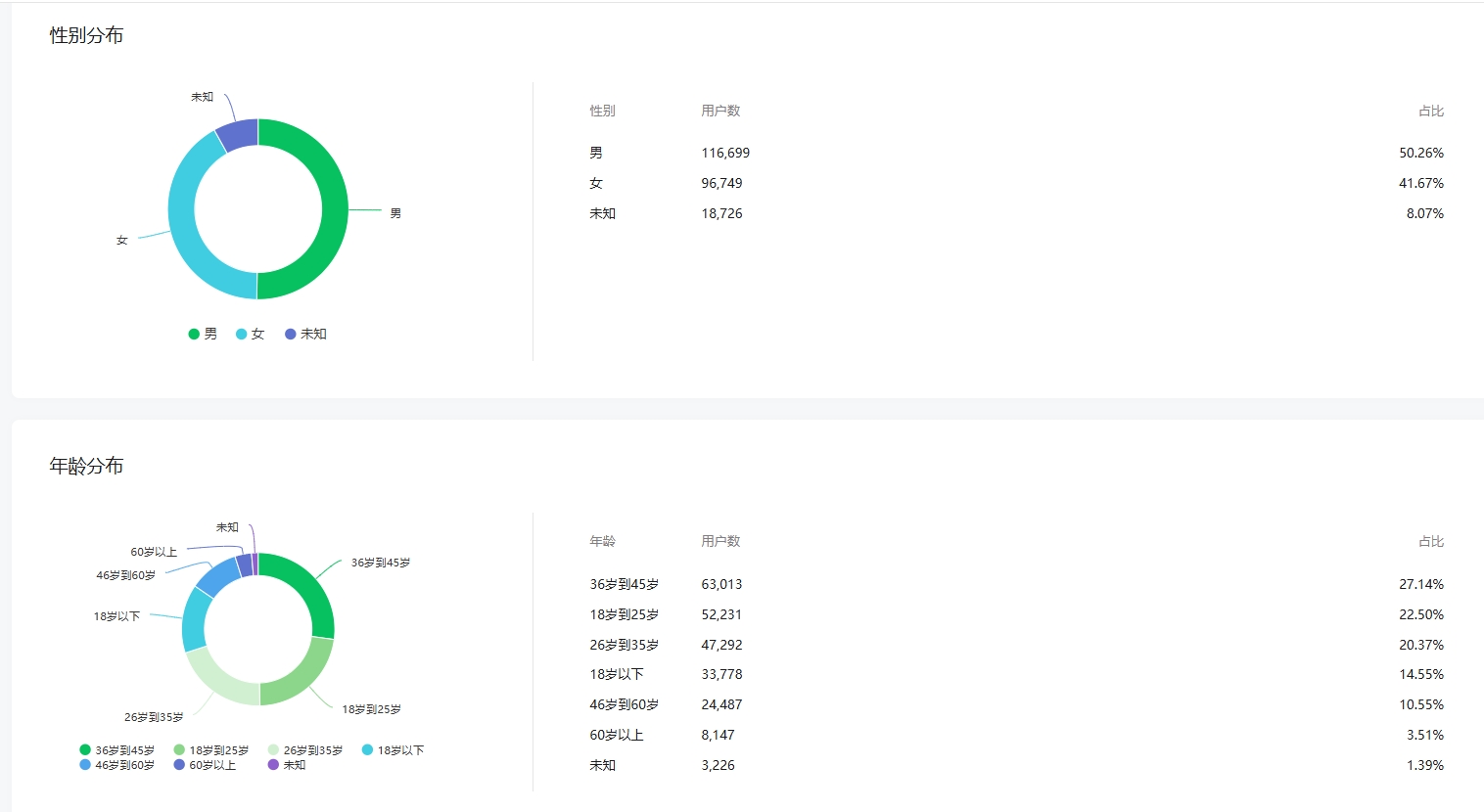Click 占比 column header in age table
Screen dimensions: 1484x812
(x=1431, y=541)
